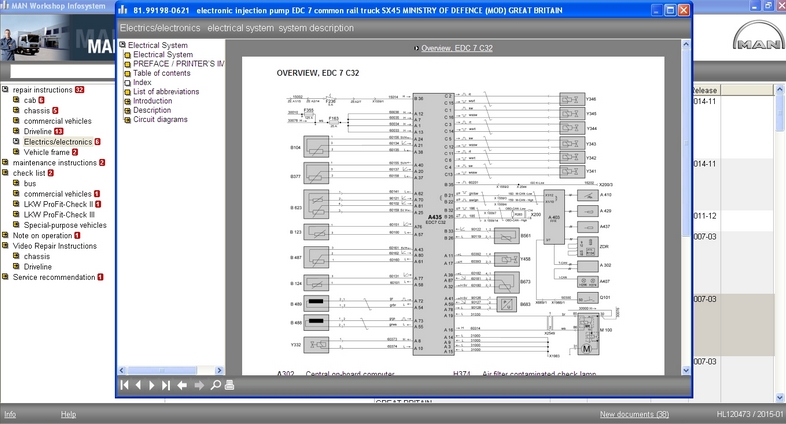This screenshot has height=424, width=786.
Task: Close the document viewer dialog
Action: (x=684, y=10)
